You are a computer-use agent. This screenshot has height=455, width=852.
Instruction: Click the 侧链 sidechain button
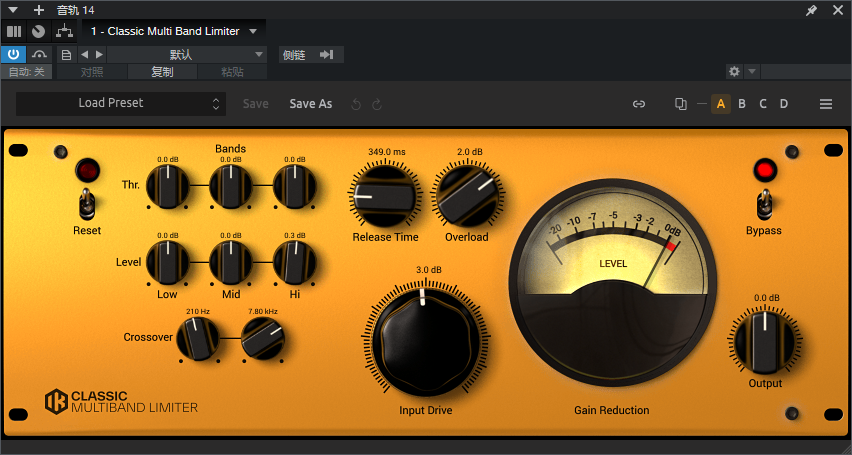tap(295, 55)
